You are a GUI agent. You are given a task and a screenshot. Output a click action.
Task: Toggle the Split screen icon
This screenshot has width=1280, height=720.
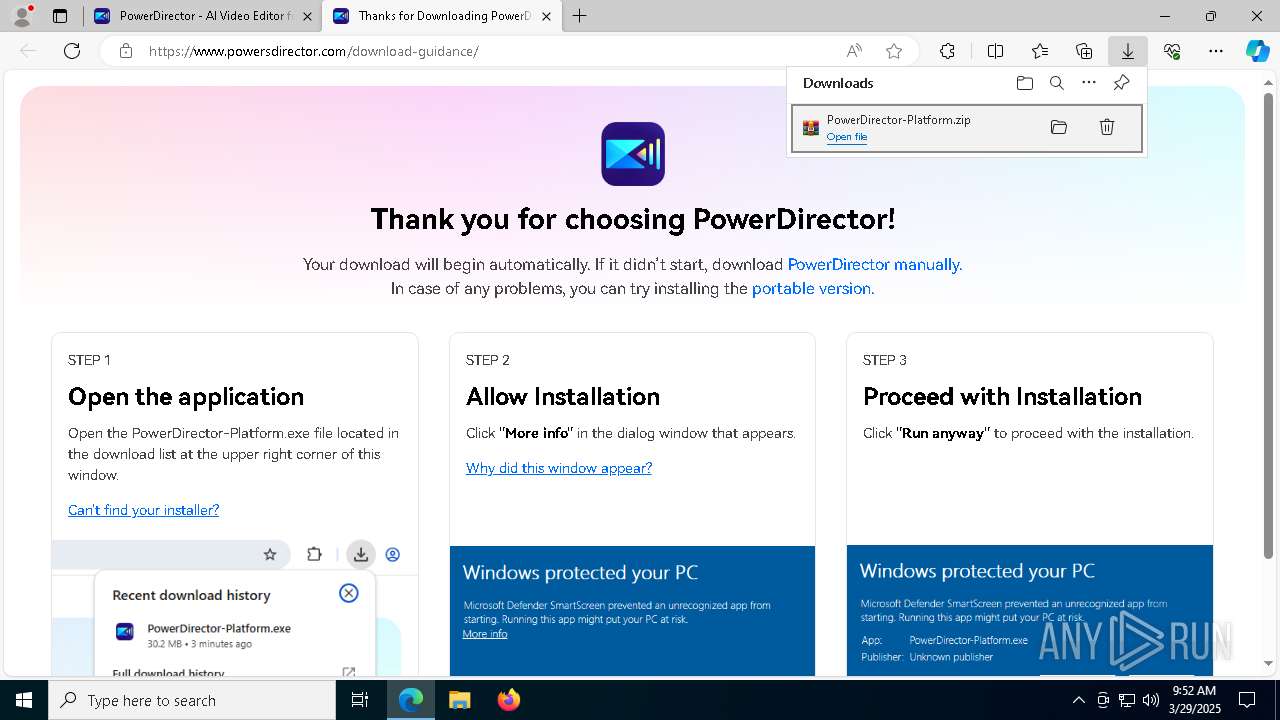click(995, 51)
